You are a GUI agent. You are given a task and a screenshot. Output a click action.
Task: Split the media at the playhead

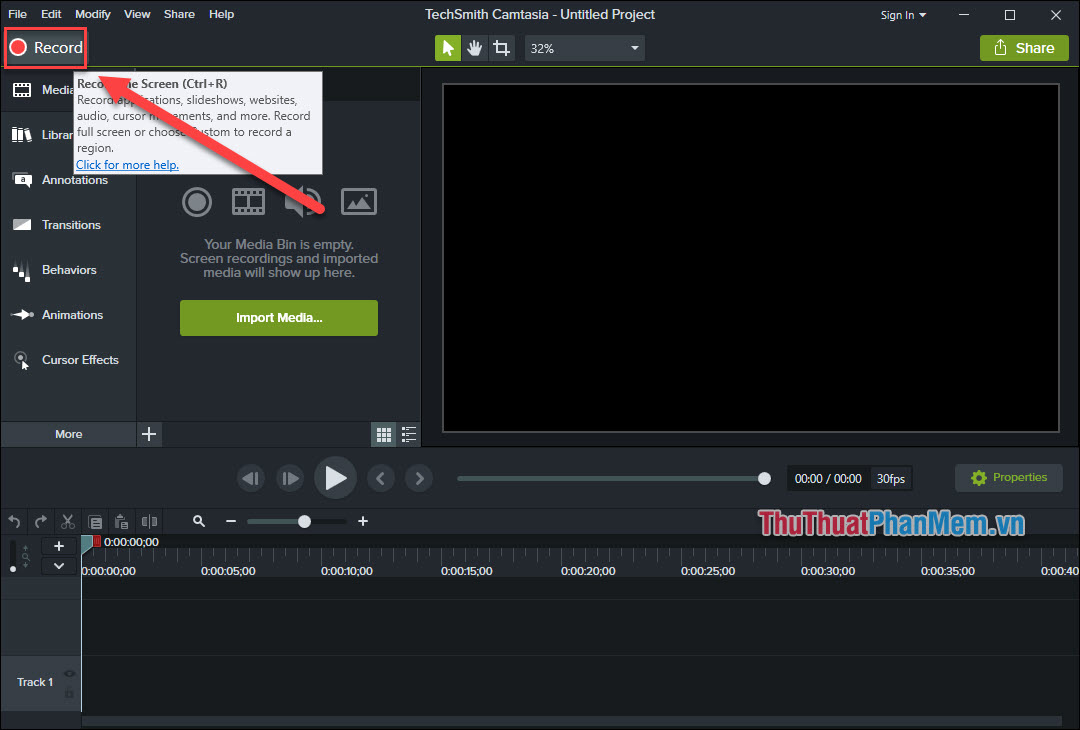point(150,521)
